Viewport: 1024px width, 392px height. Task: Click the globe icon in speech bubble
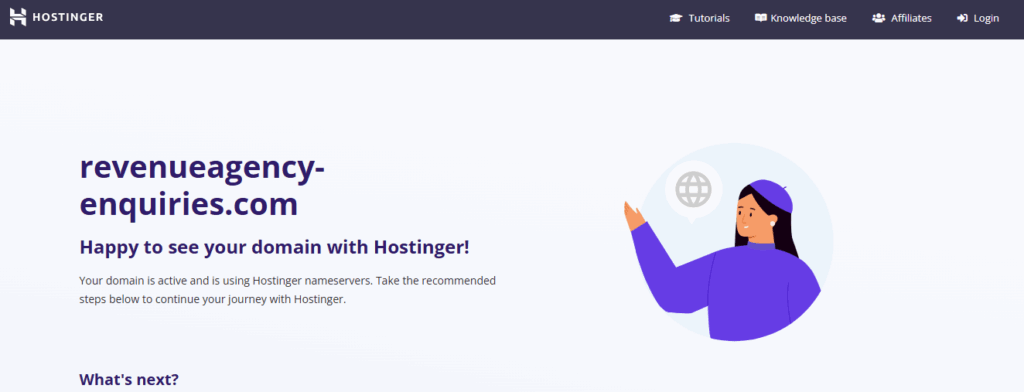(x=693, y=189)
